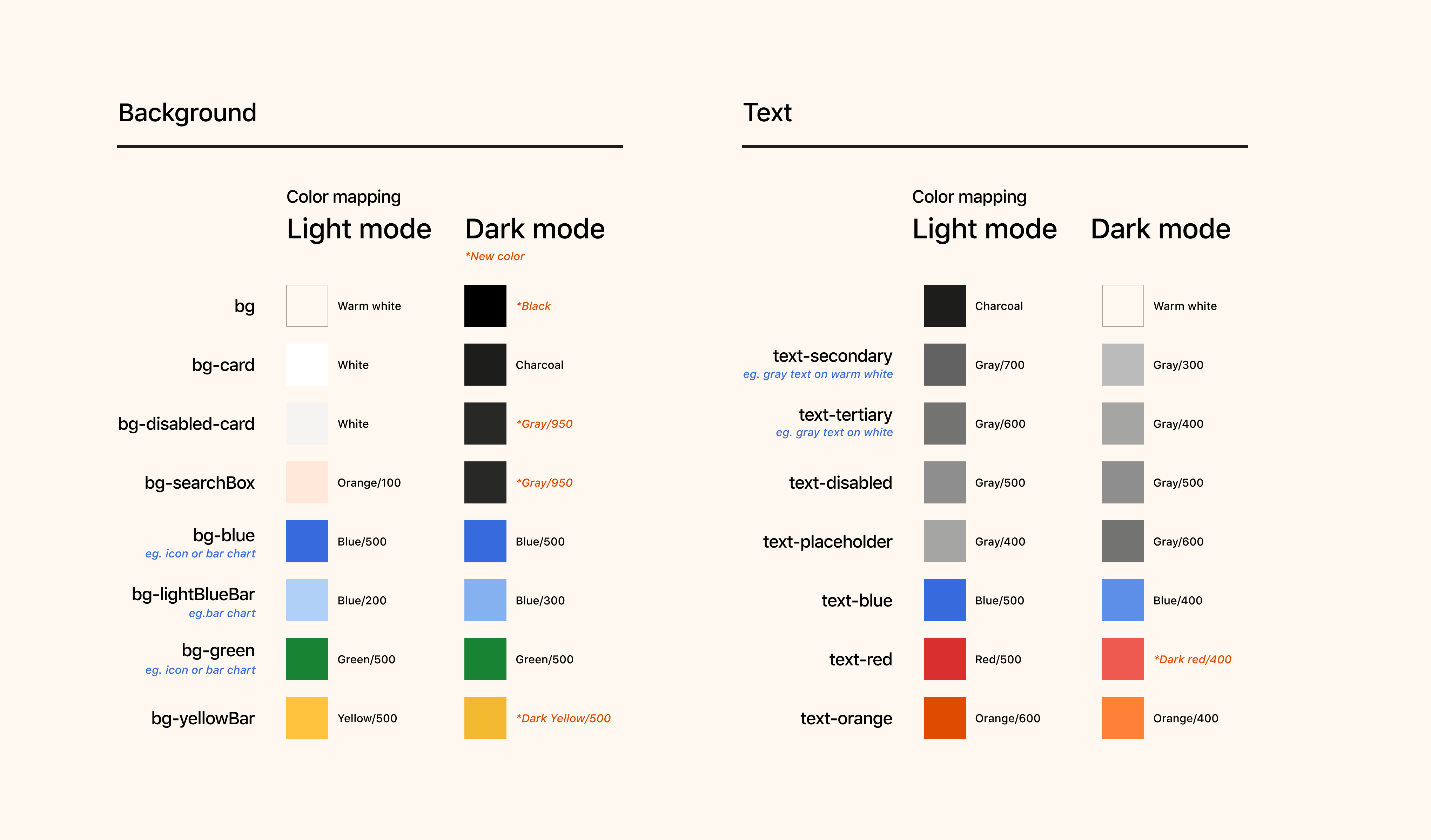This screenshot has width=1431, height=840.
Task: Click bg-yellowBar Dark Yellow/500 swatch
Action: (485, 719)
